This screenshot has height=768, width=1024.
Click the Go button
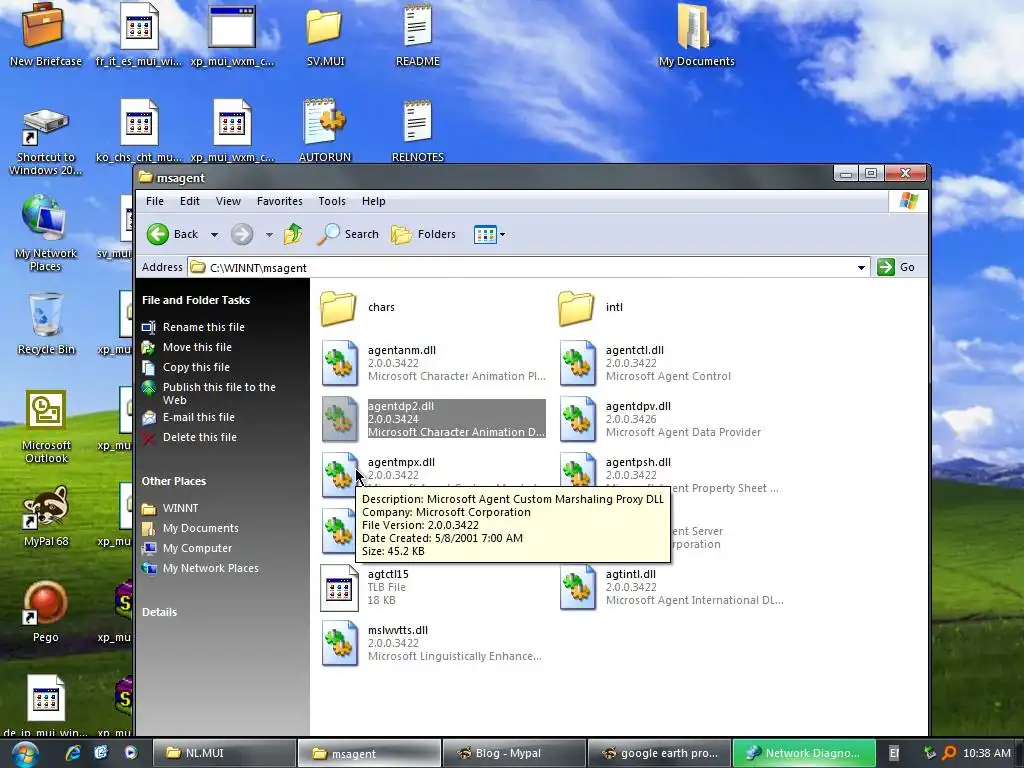coord(896,267)
